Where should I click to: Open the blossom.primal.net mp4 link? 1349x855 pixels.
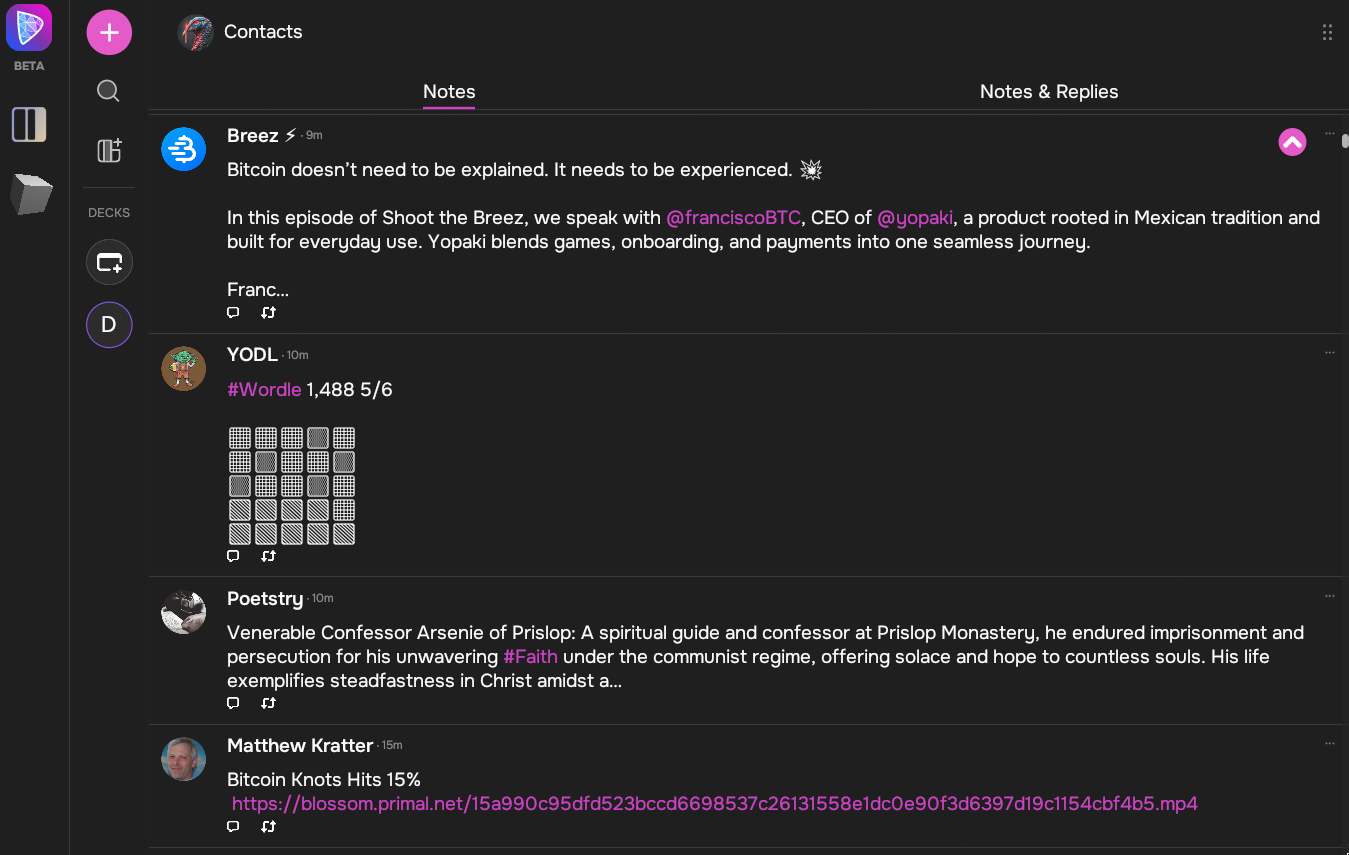pyautogui.click(x=715, y=803)
